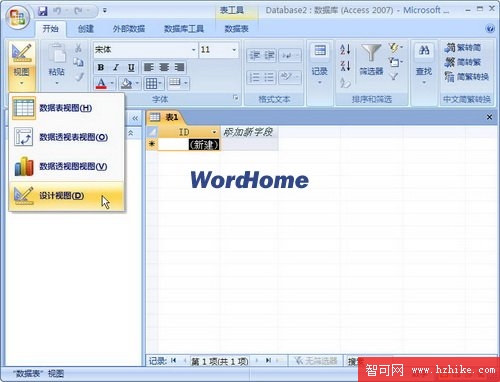Click the 查找 binoculars button

click(x=424, y=63)
